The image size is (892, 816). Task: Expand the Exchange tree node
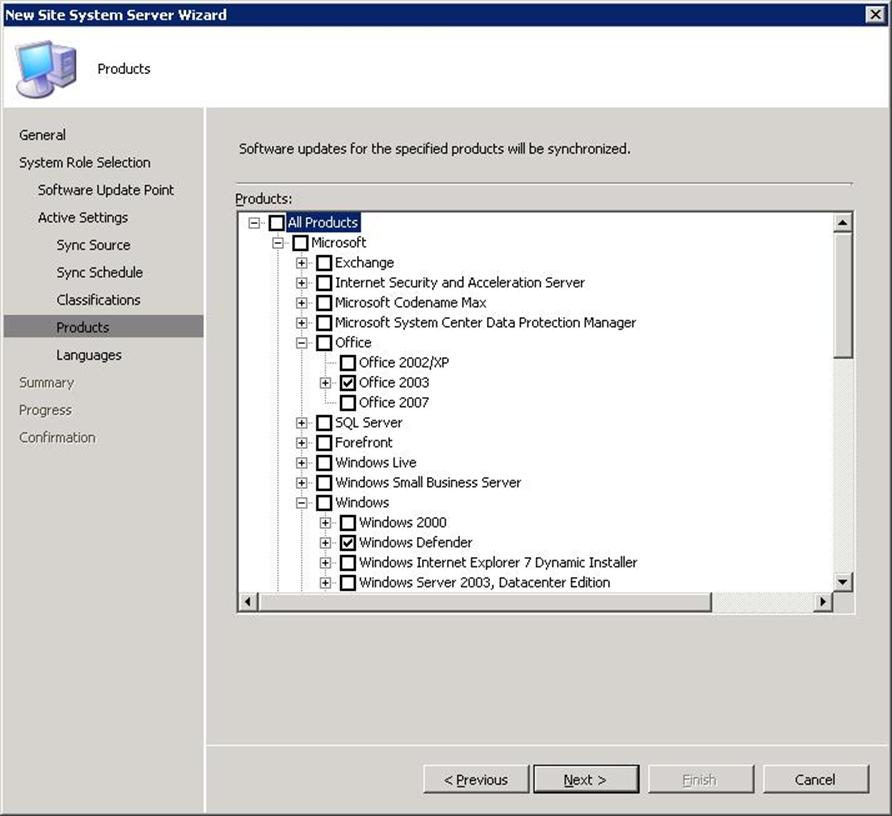(x=302, y=263)
